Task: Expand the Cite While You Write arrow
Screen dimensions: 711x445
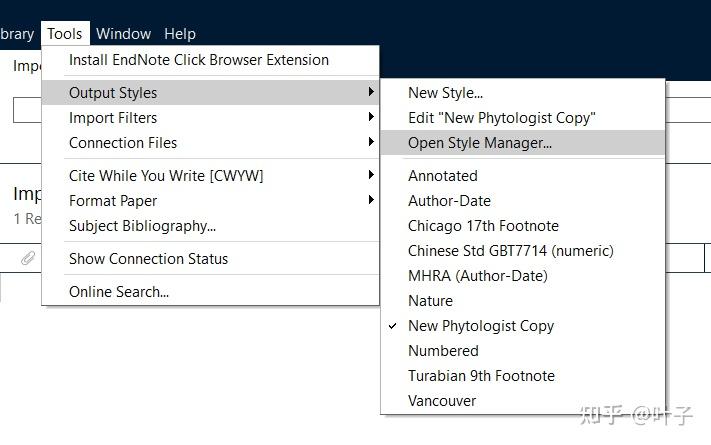Action: [x=371, y=175]
